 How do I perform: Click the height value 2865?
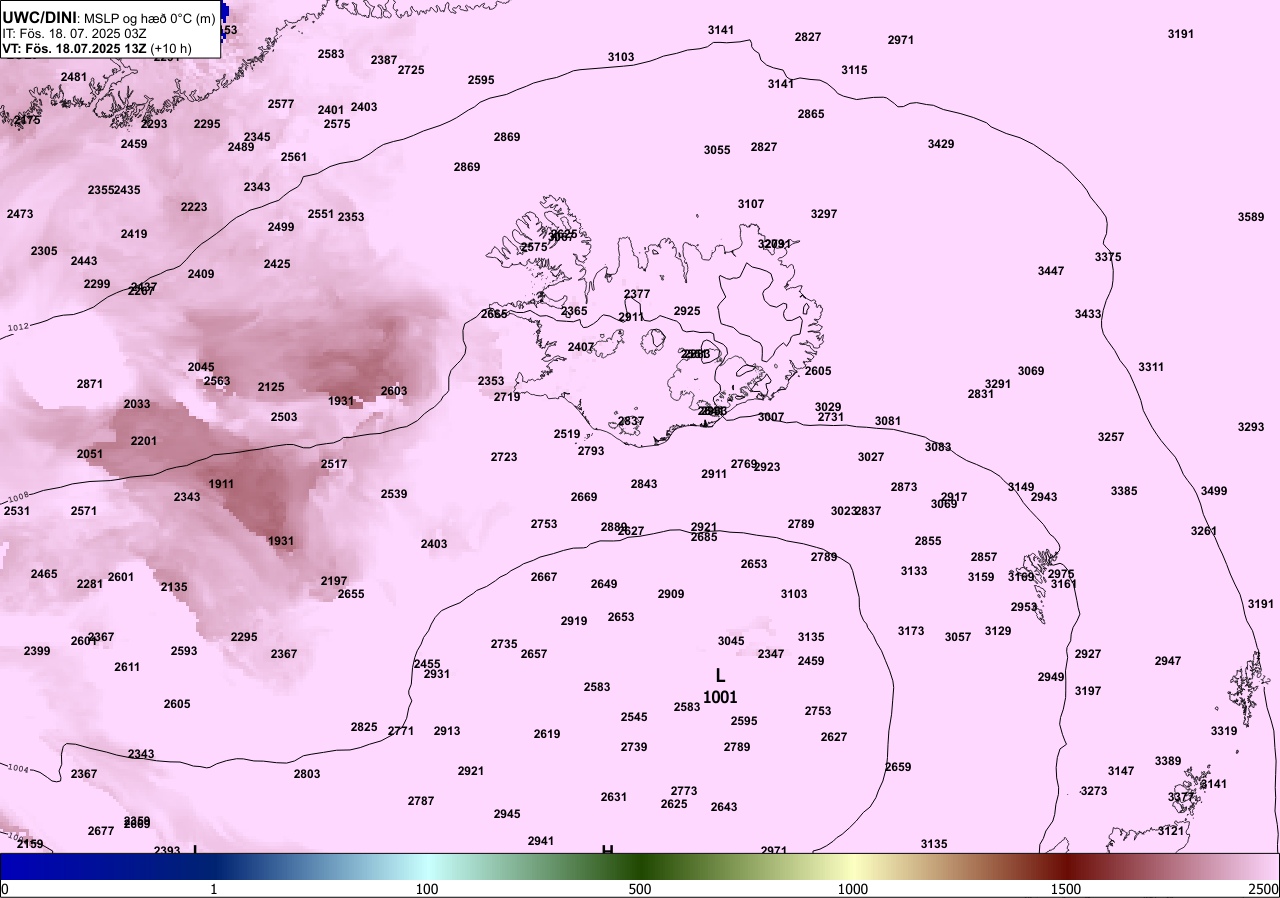tap(811, 114)
